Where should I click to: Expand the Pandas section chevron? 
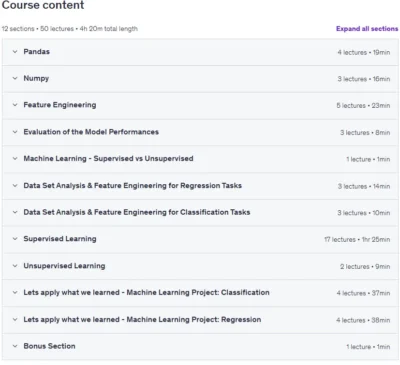15,52
